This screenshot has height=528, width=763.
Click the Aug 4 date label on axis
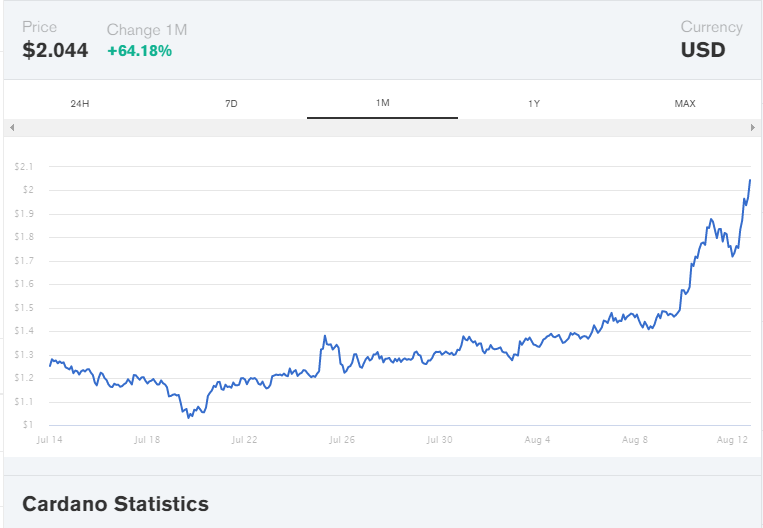click(x=538, y=439)
